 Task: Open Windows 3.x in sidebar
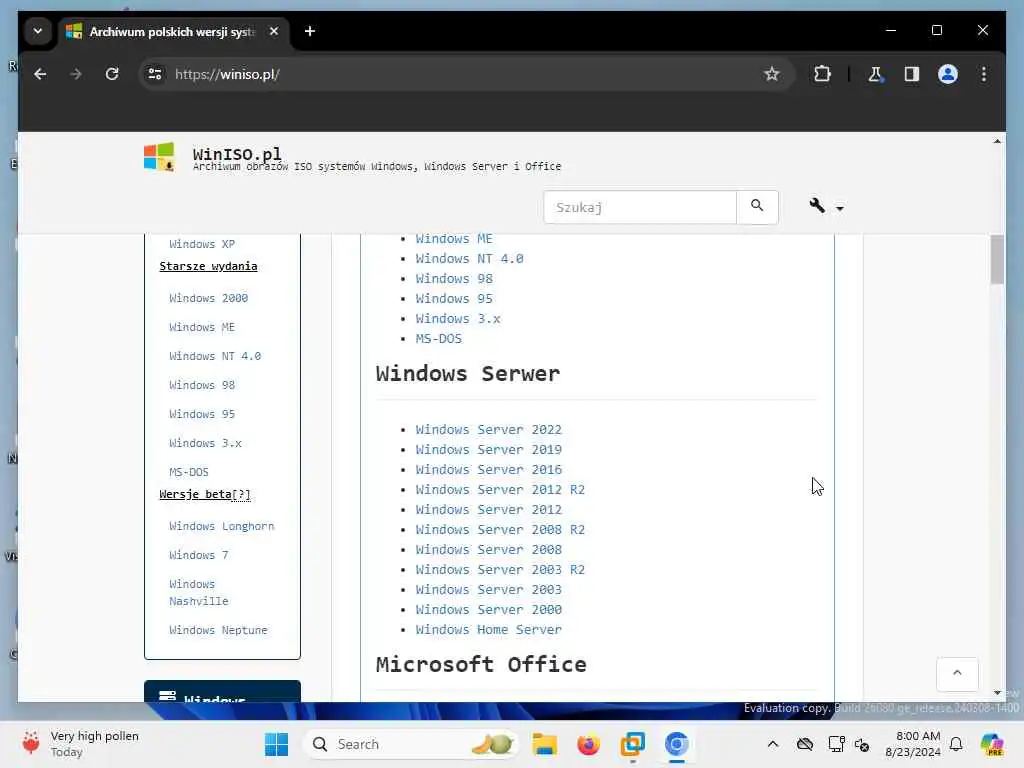205,443
